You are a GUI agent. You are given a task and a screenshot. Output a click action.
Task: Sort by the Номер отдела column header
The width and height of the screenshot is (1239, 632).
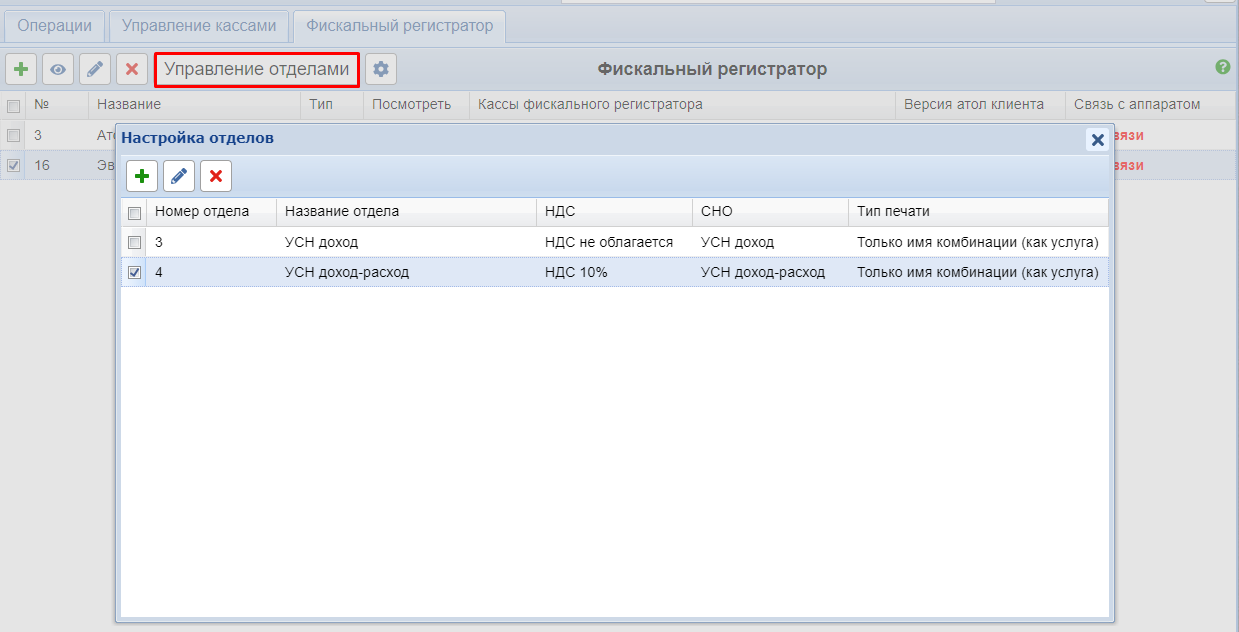coord(202,211)
